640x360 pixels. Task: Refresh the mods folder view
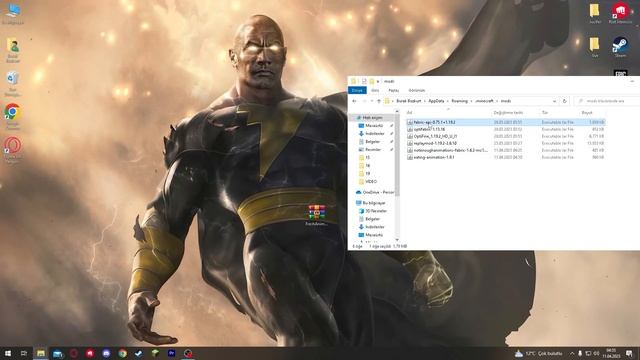click(564, 101)
